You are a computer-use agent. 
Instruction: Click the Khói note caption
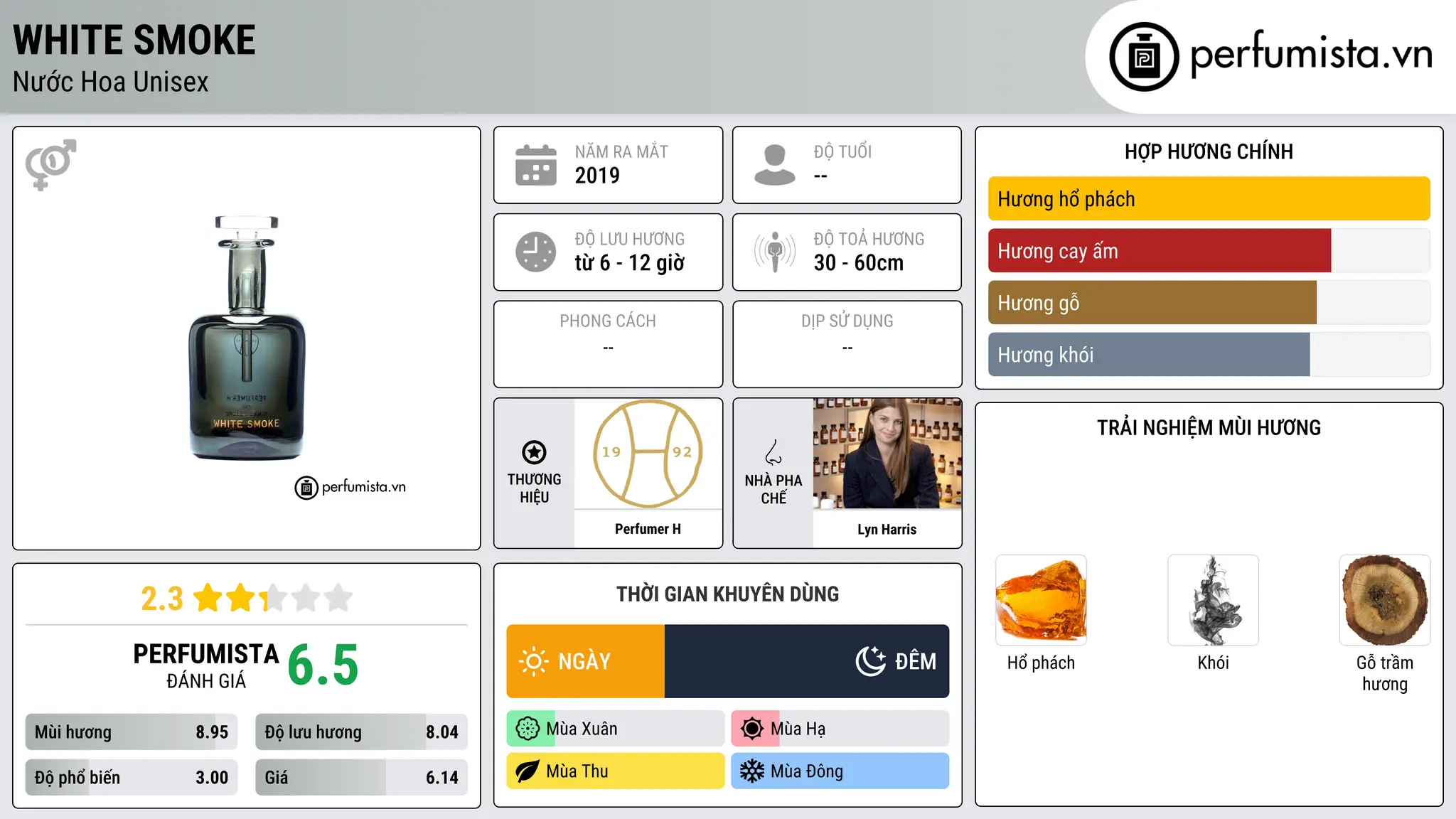(1213, 663)
